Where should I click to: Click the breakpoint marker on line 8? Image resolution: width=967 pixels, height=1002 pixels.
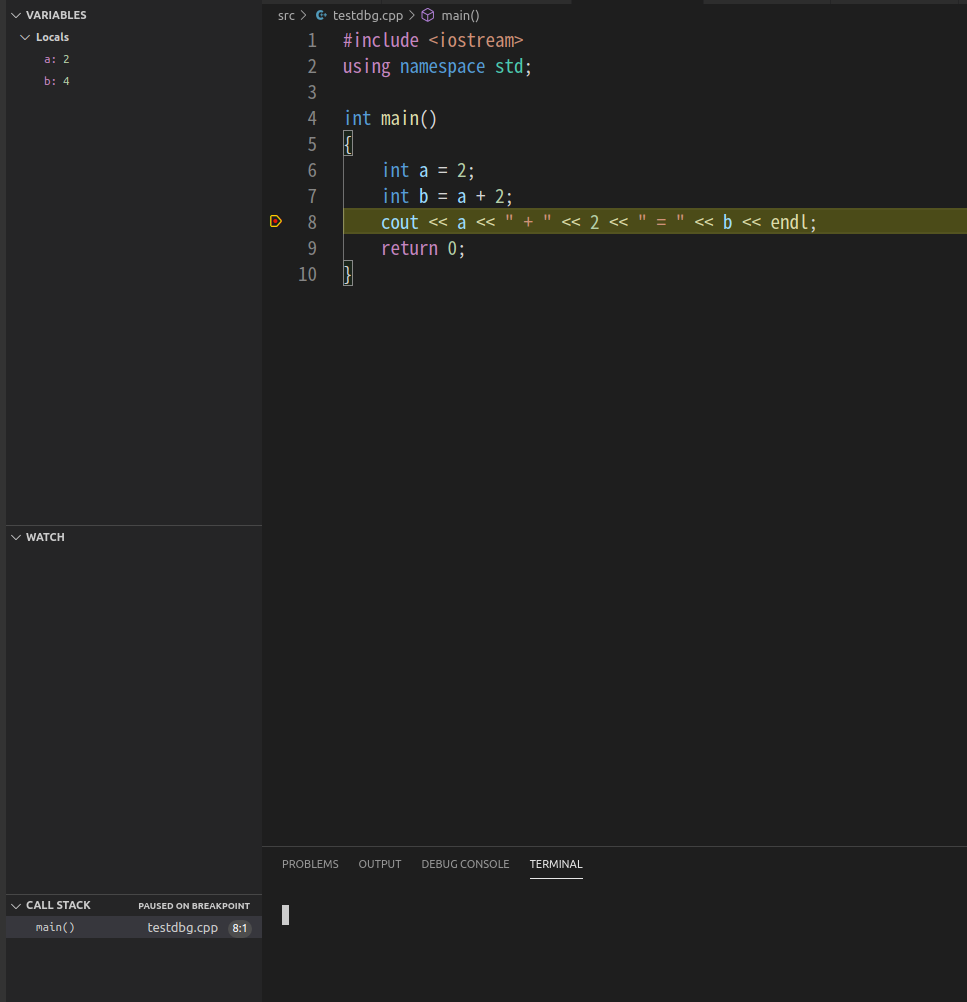[x=275, y=221]
